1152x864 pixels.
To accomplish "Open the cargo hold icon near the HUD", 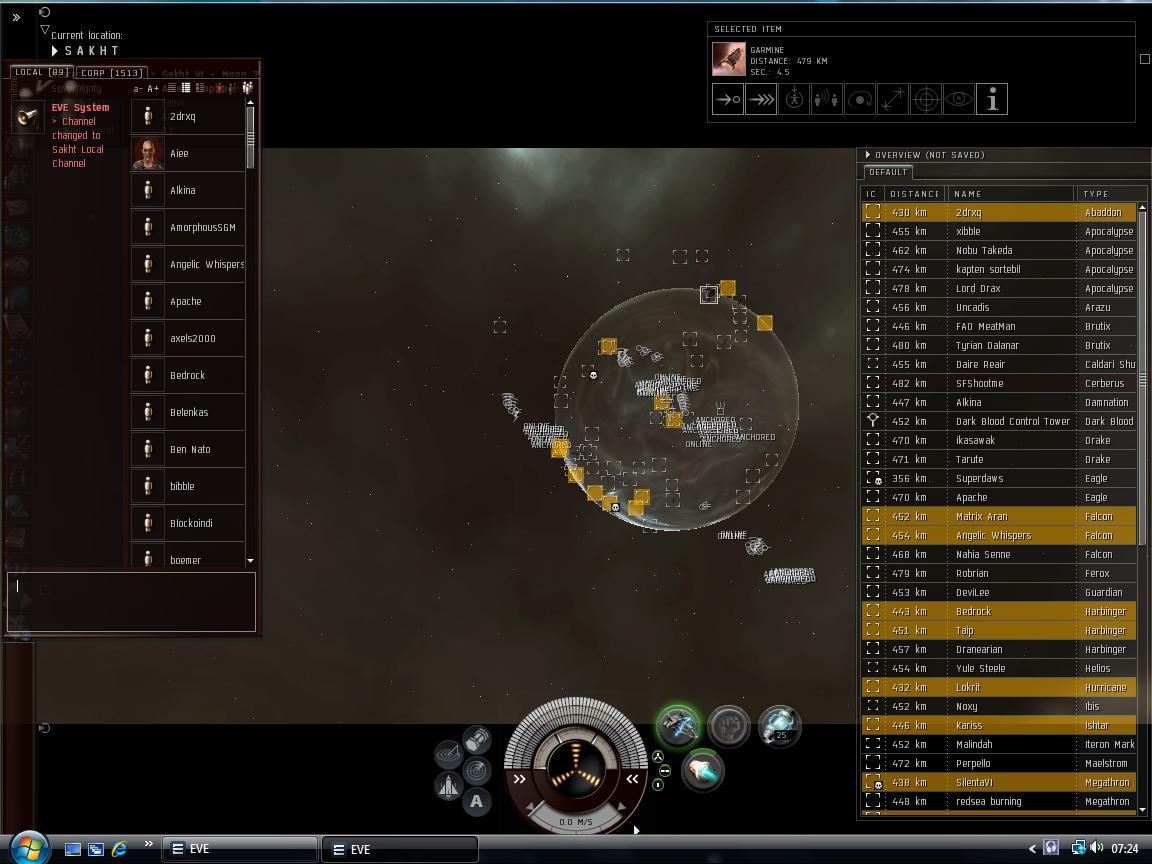I will pyautogui.click(x=478, y=738).
